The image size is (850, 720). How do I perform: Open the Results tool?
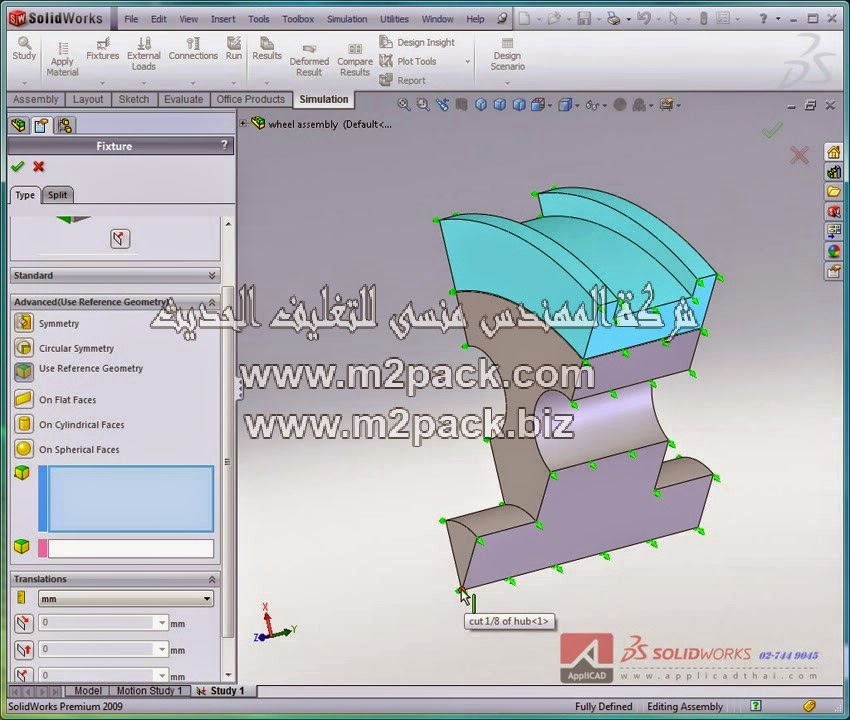[x=267, y=49]
